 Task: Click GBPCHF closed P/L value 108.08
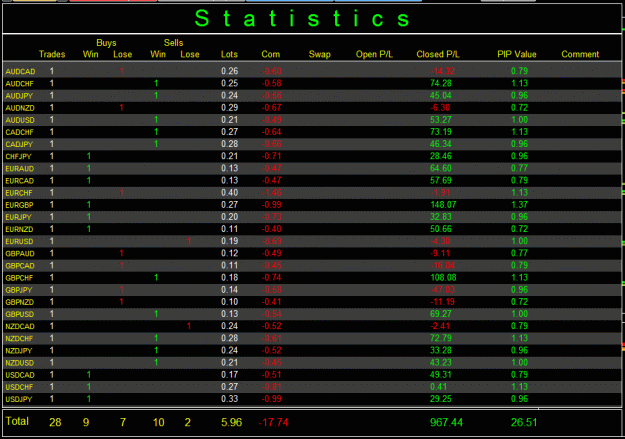pos(443,278)
